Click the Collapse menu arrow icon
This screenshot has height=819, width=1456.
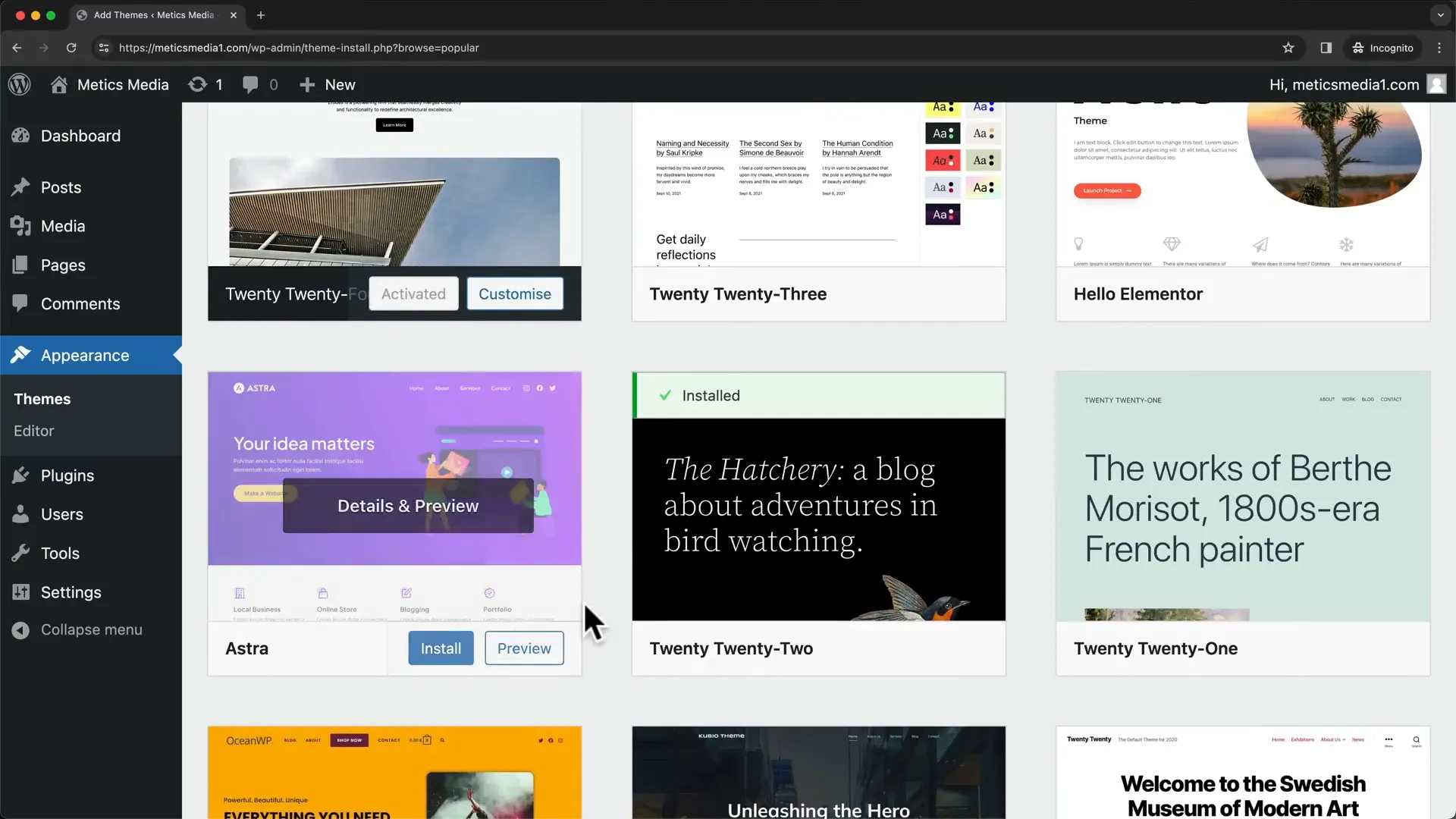pos(21,630)
